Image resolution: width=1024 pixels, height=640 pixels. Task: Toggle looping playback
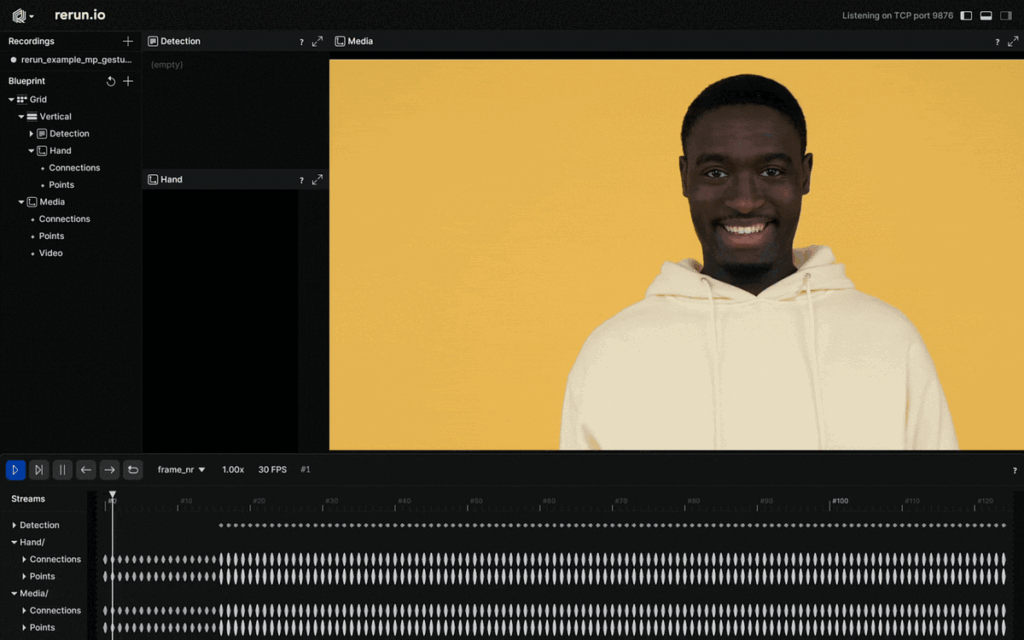(133, 470)
